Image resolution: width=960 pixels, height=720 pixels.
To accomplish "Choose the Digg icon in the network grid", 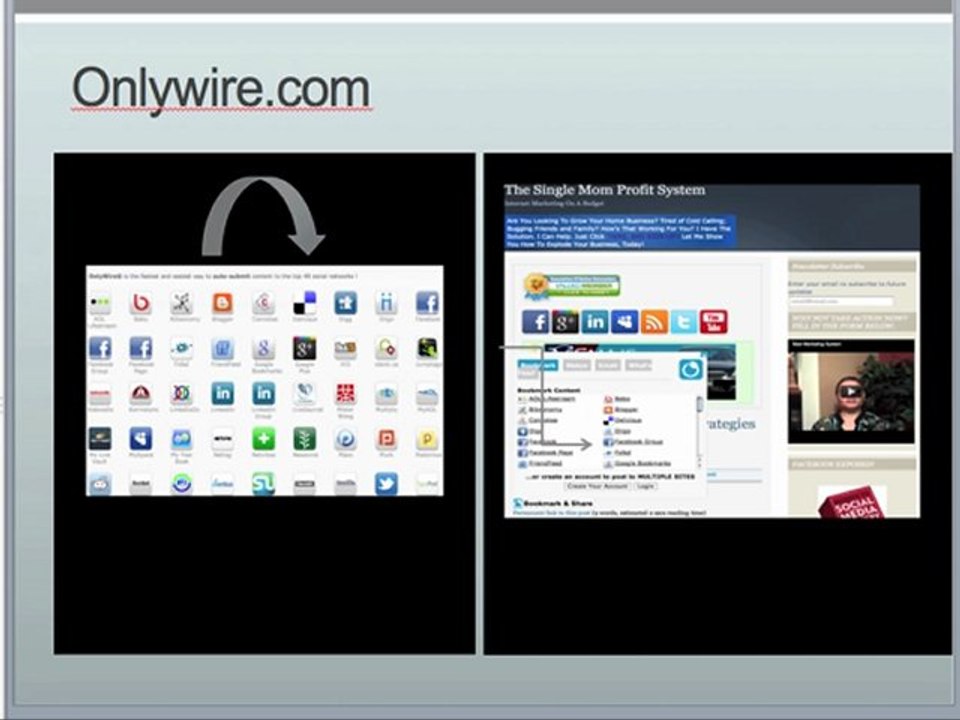I will (x=345, y=303).
